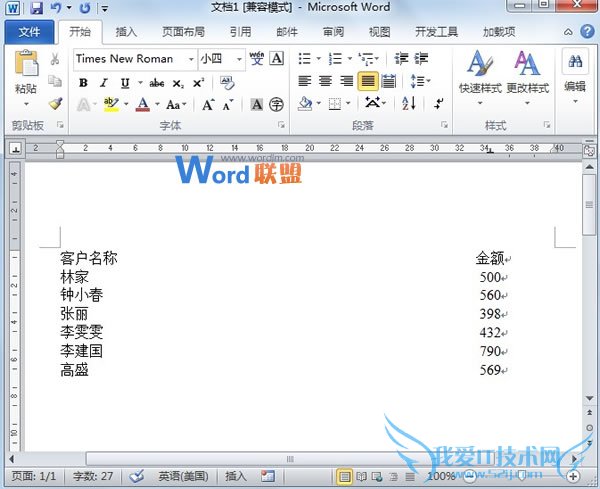Screen dimensions: 600x489
Task: Center the paragraph text
Action: pyautogui.click(x=325, y=81)
